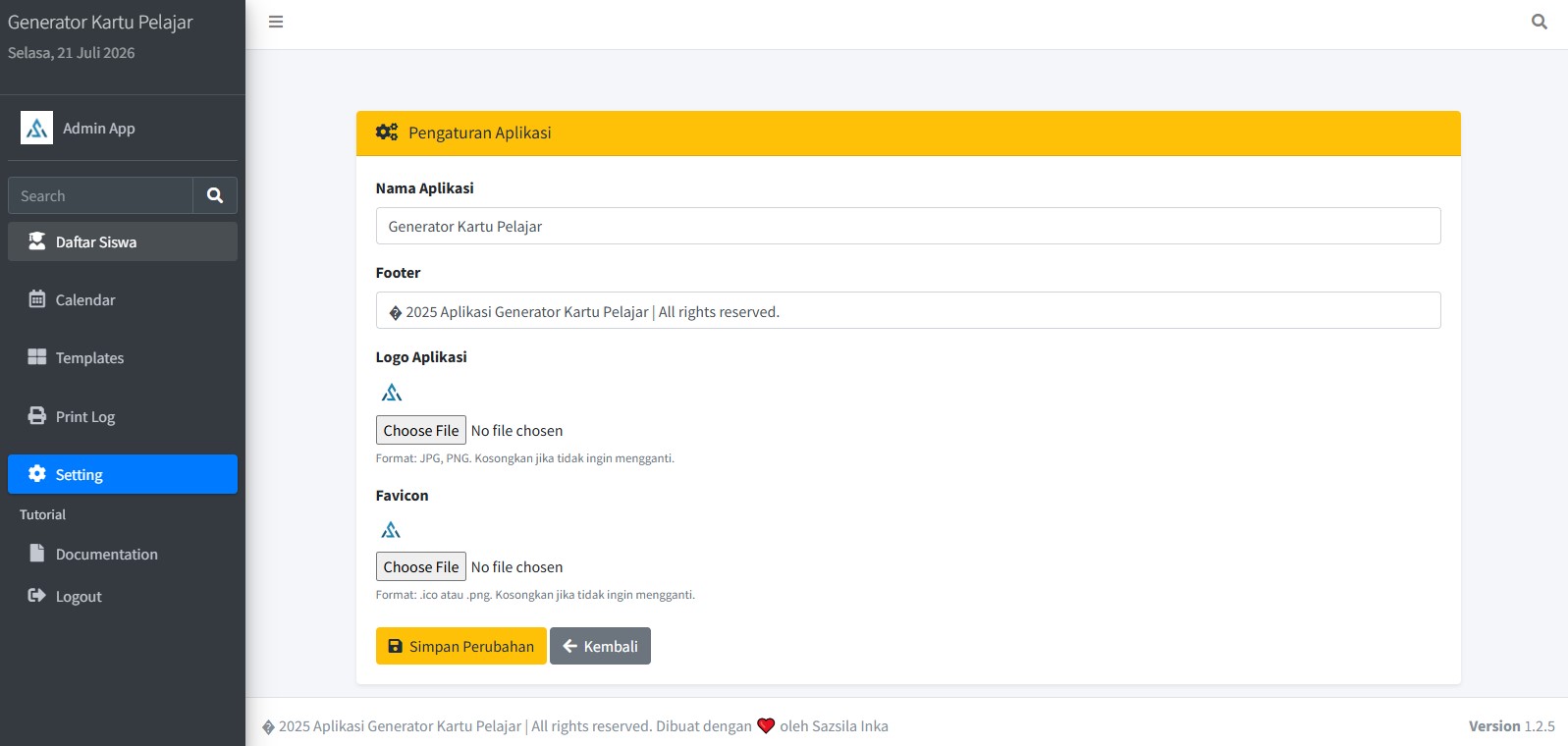Click the sidebar search magnifier button
The width and height of the screenshot is (1568, 746).
pyautogui.click(x=215, y=195)
